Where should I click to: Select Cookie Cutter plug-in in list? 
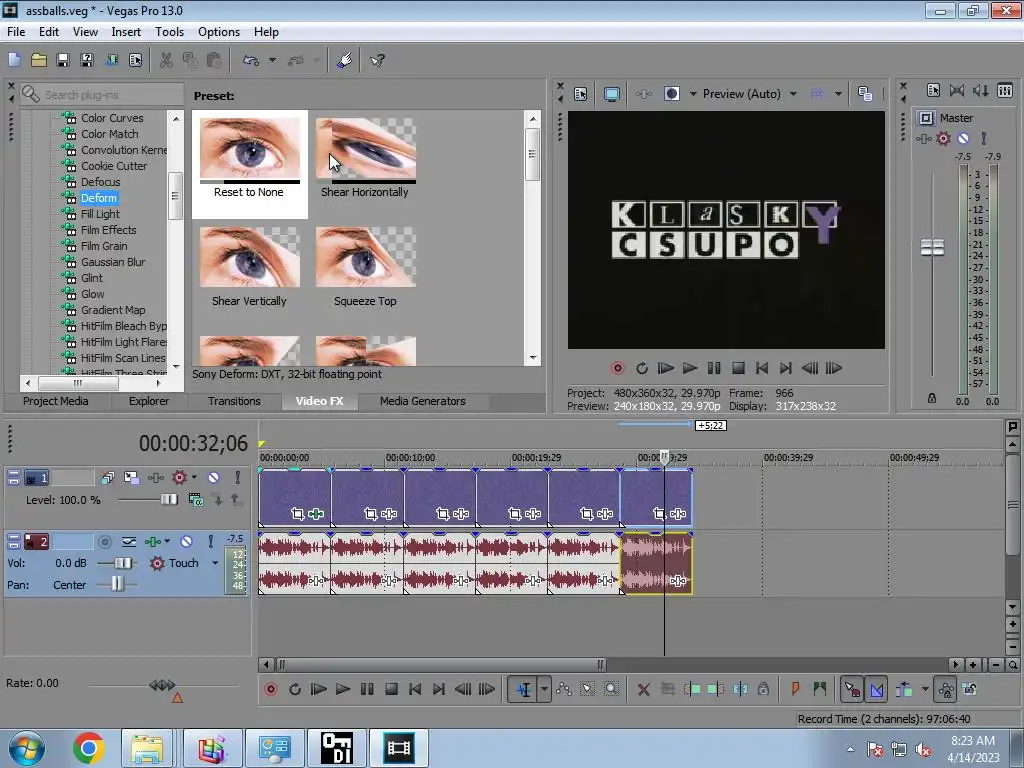[x=114, y=166]
